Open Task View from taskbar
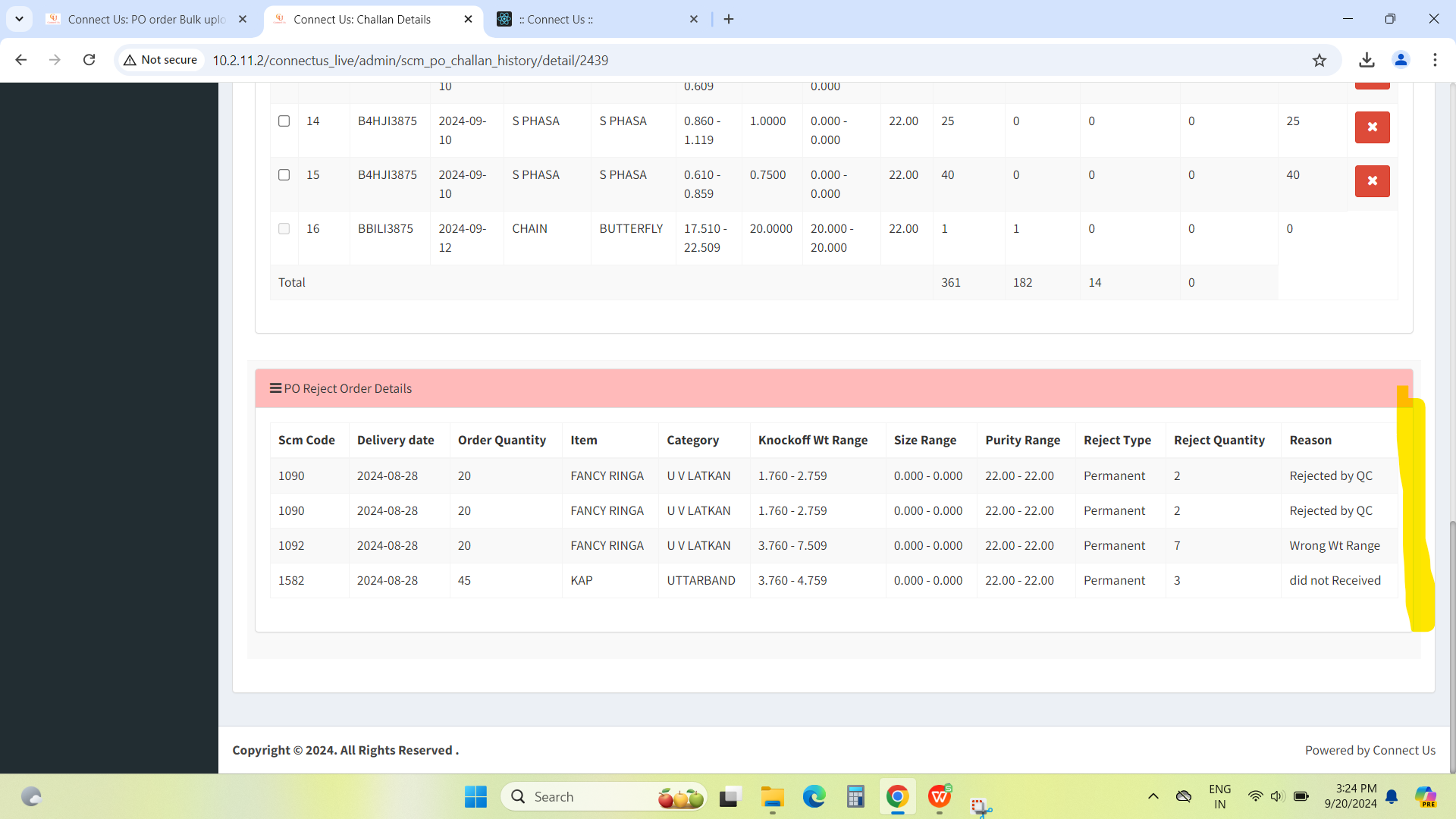 click(730, 797)
